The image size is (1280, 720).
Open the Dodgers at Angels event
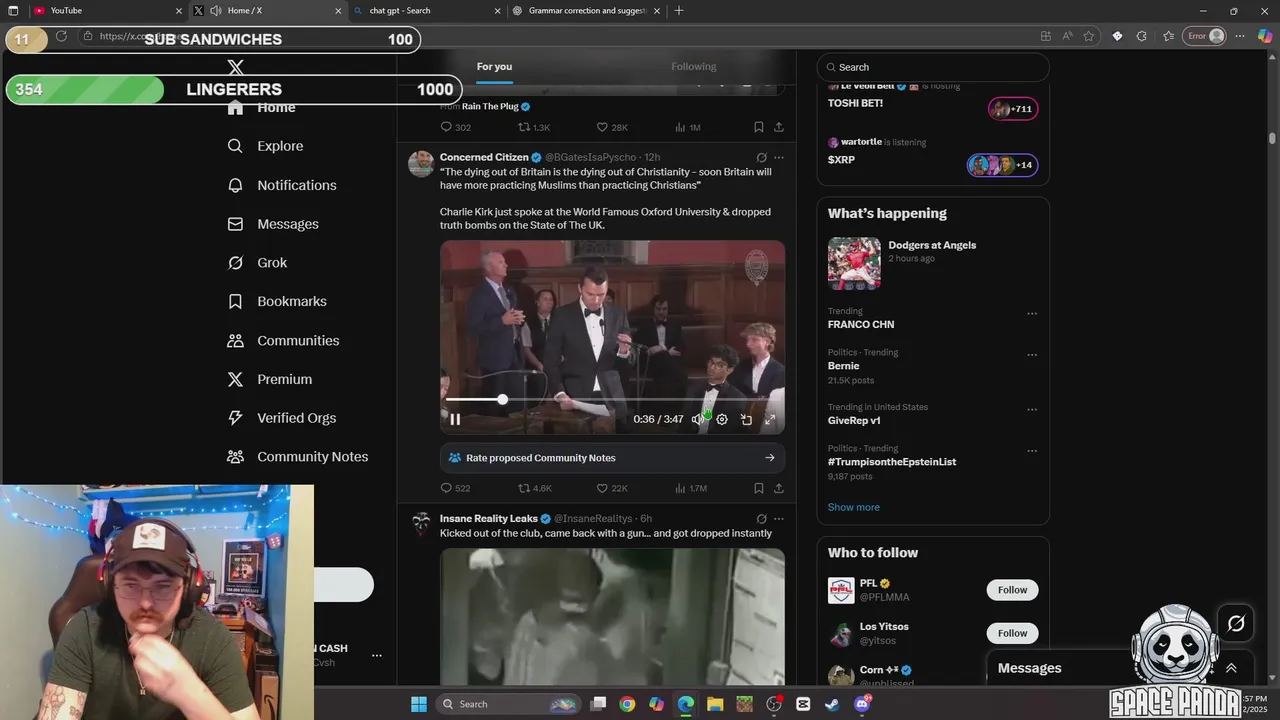click(x=932, y=263)
